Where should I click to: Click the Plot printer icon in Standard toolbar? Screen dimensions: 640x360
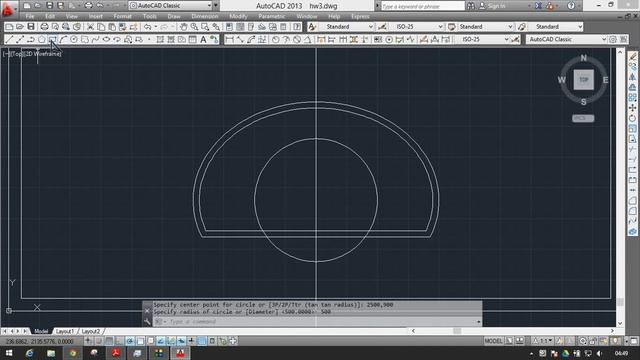44,27
